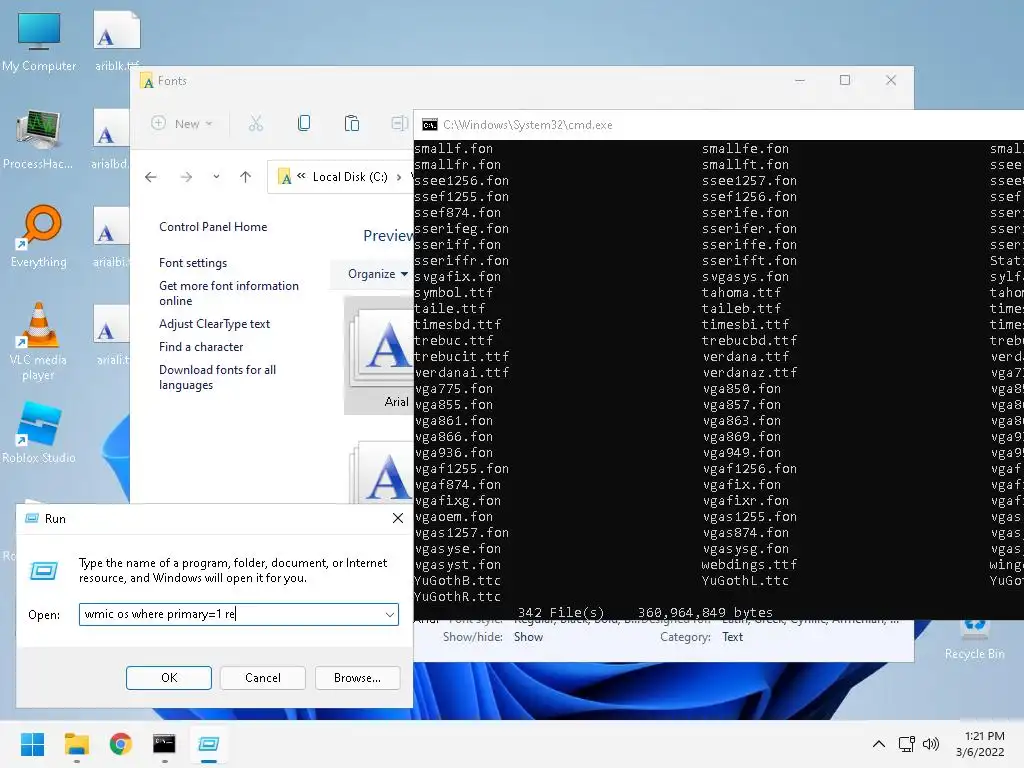1024x768 pixels.
Task: Open taskbar clock and date
Action: [980, 744]
